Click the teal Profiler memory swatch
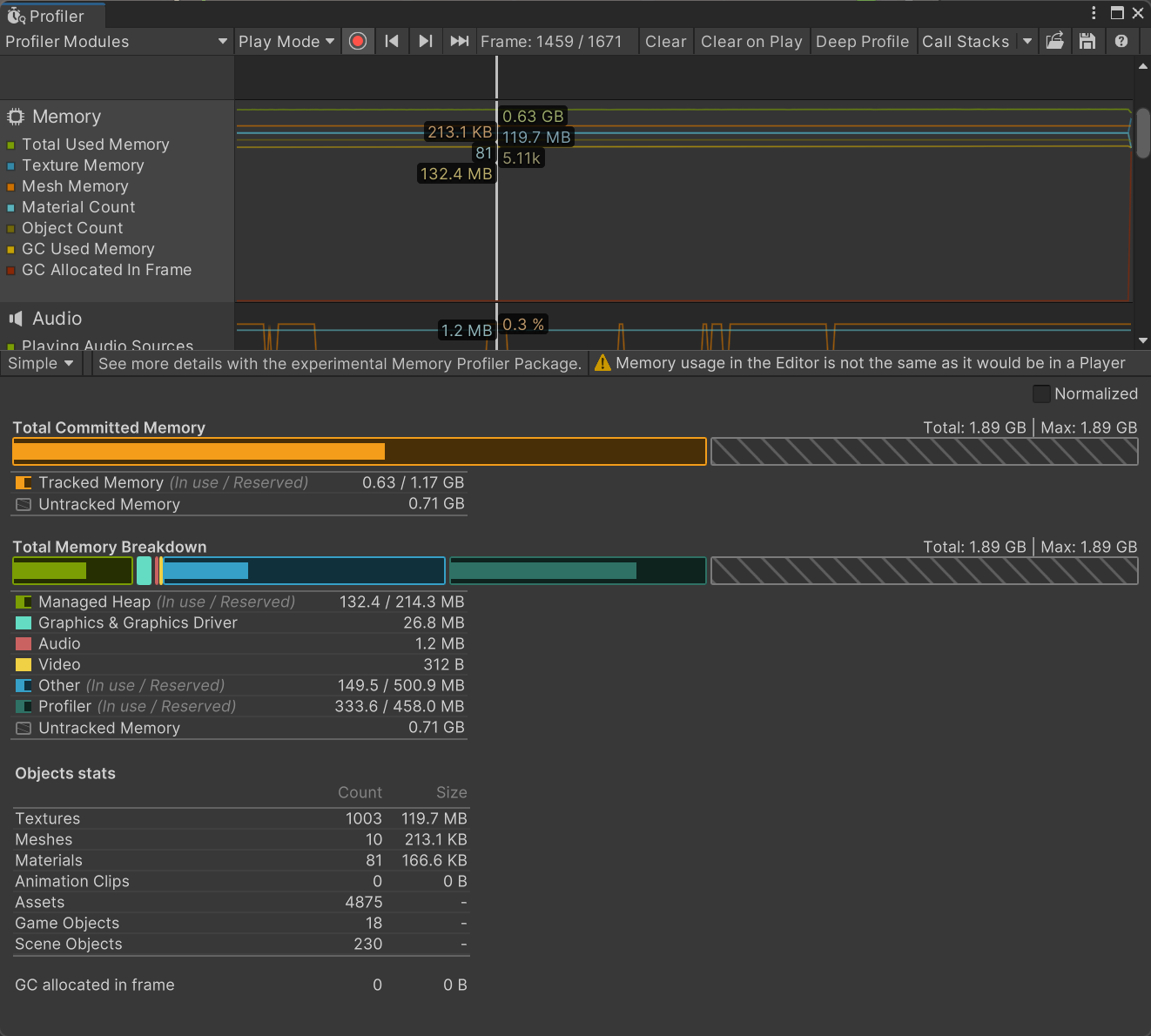Image resolution: width=1151 pixels, height=1036 pixels. click(x=24, y=706)
